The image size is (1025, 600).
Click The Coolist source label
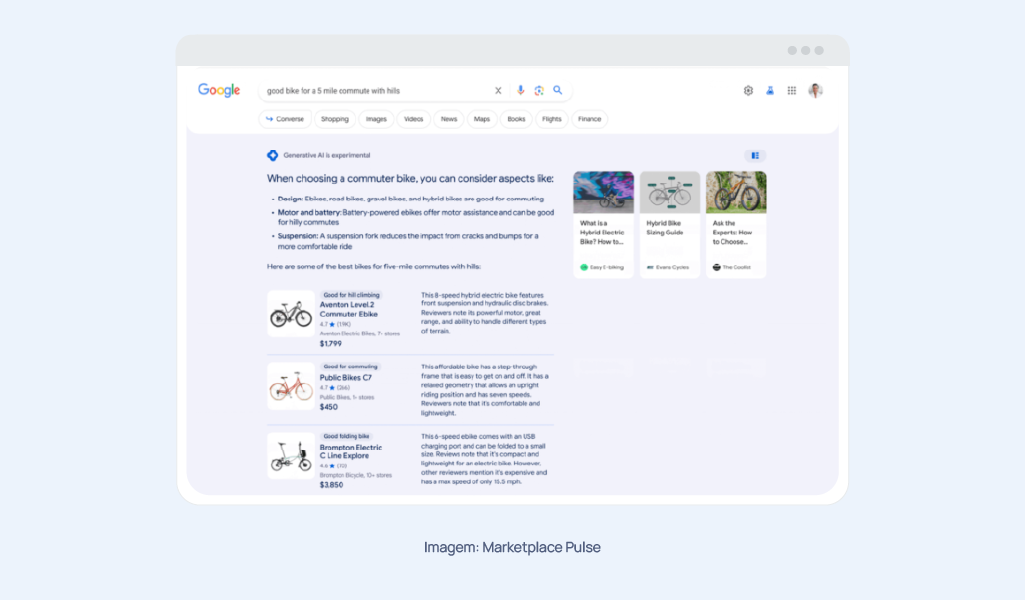(x=731, y=267)
